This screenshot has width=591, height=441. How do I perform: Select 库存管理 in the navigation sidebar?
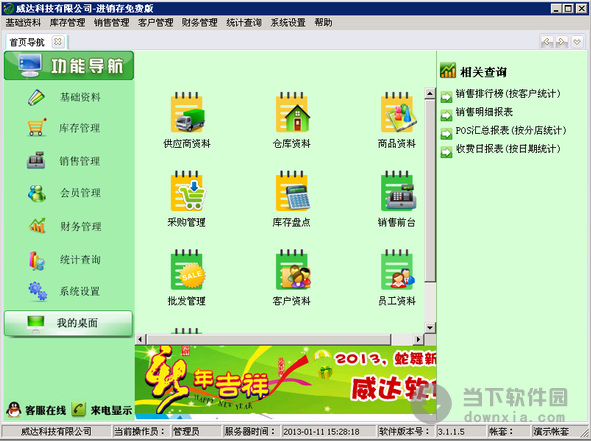(80, 128)
